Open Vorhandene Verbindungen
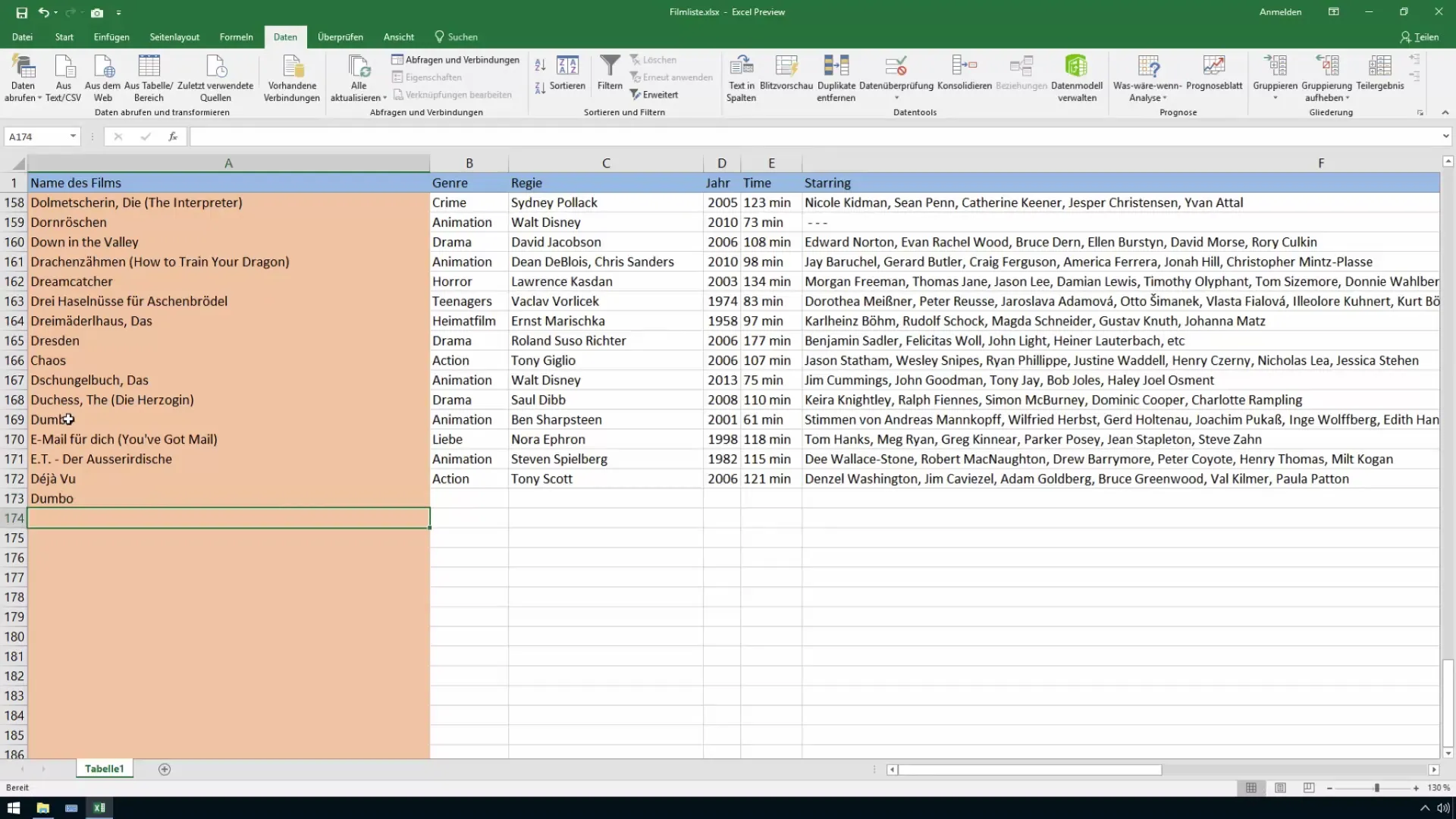 pyautogui.click(x=292, y=78)
